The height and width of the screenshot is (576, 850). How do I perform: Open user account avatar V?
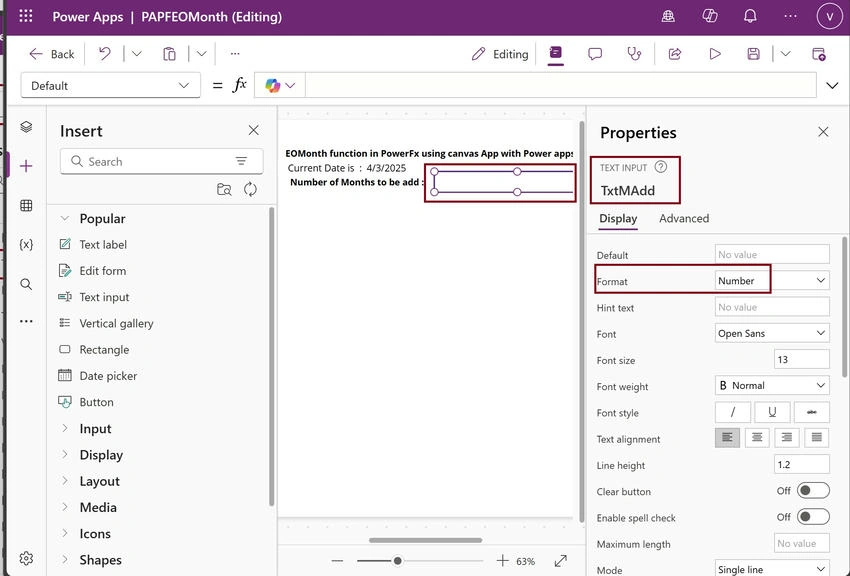[x=829, y=16]
